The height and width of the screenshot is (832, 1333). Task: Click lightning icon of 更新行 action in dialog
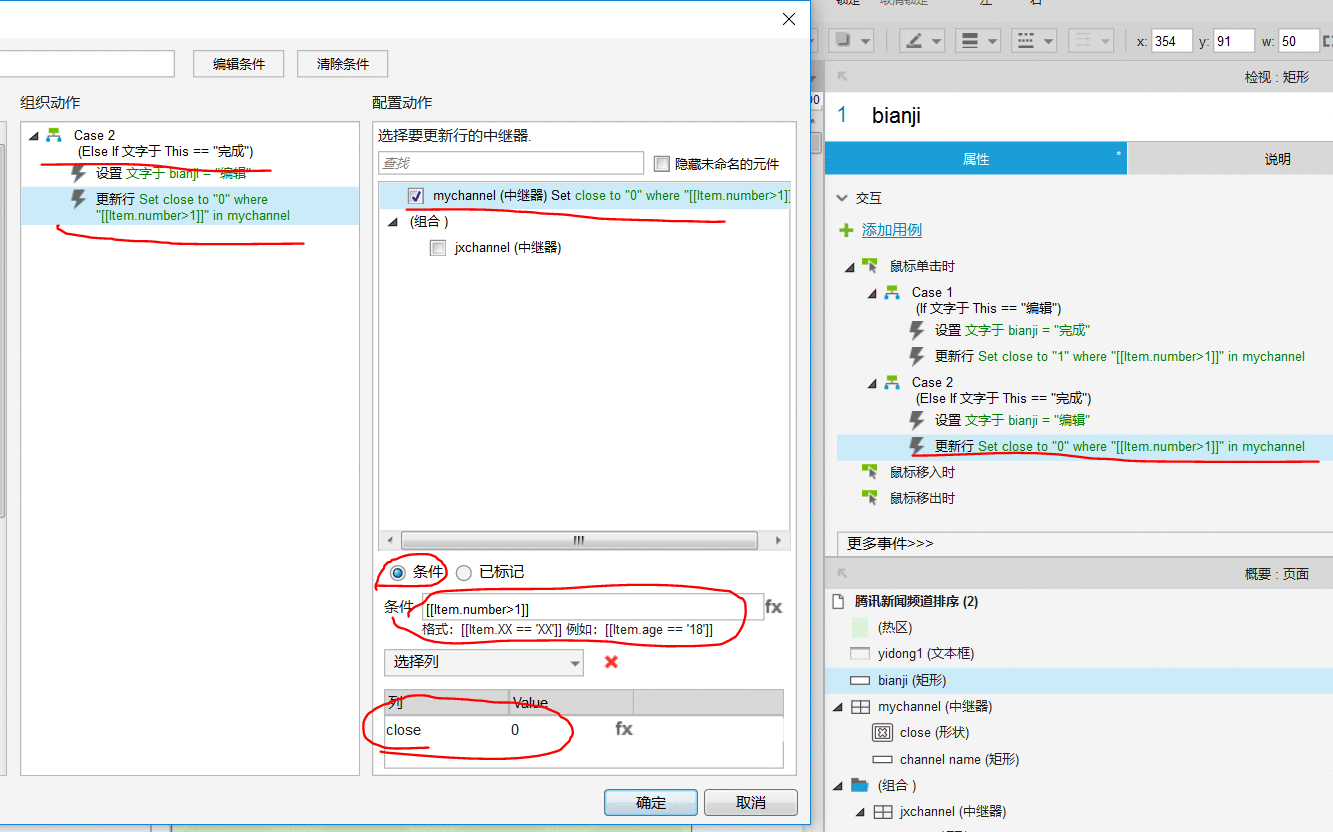pyautogui.click(x=78, y=200)
